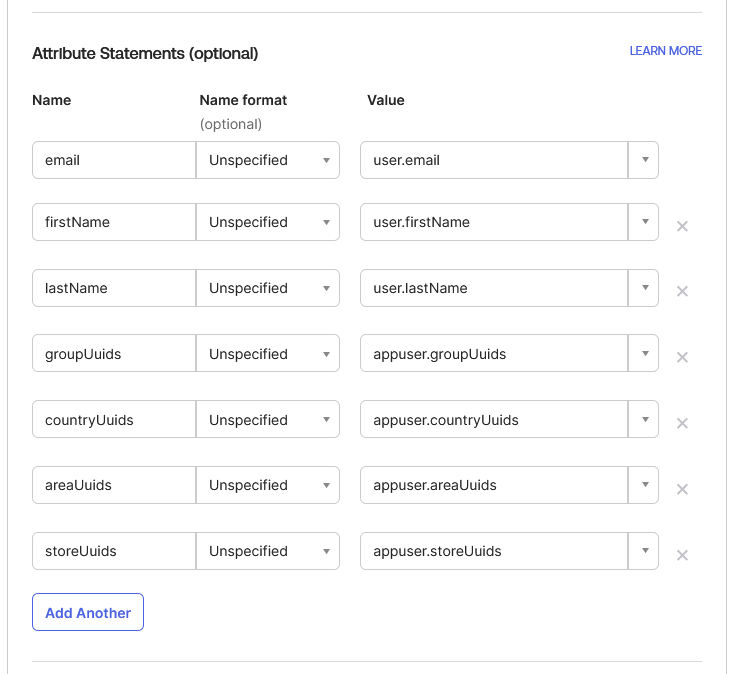Edit the email name field
This screenshot has width=732, height=674.
(x=114, y=160)
